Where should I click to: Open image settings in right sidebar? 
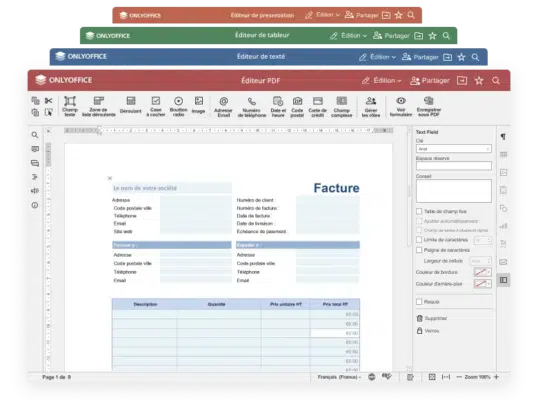click(503, 172)
